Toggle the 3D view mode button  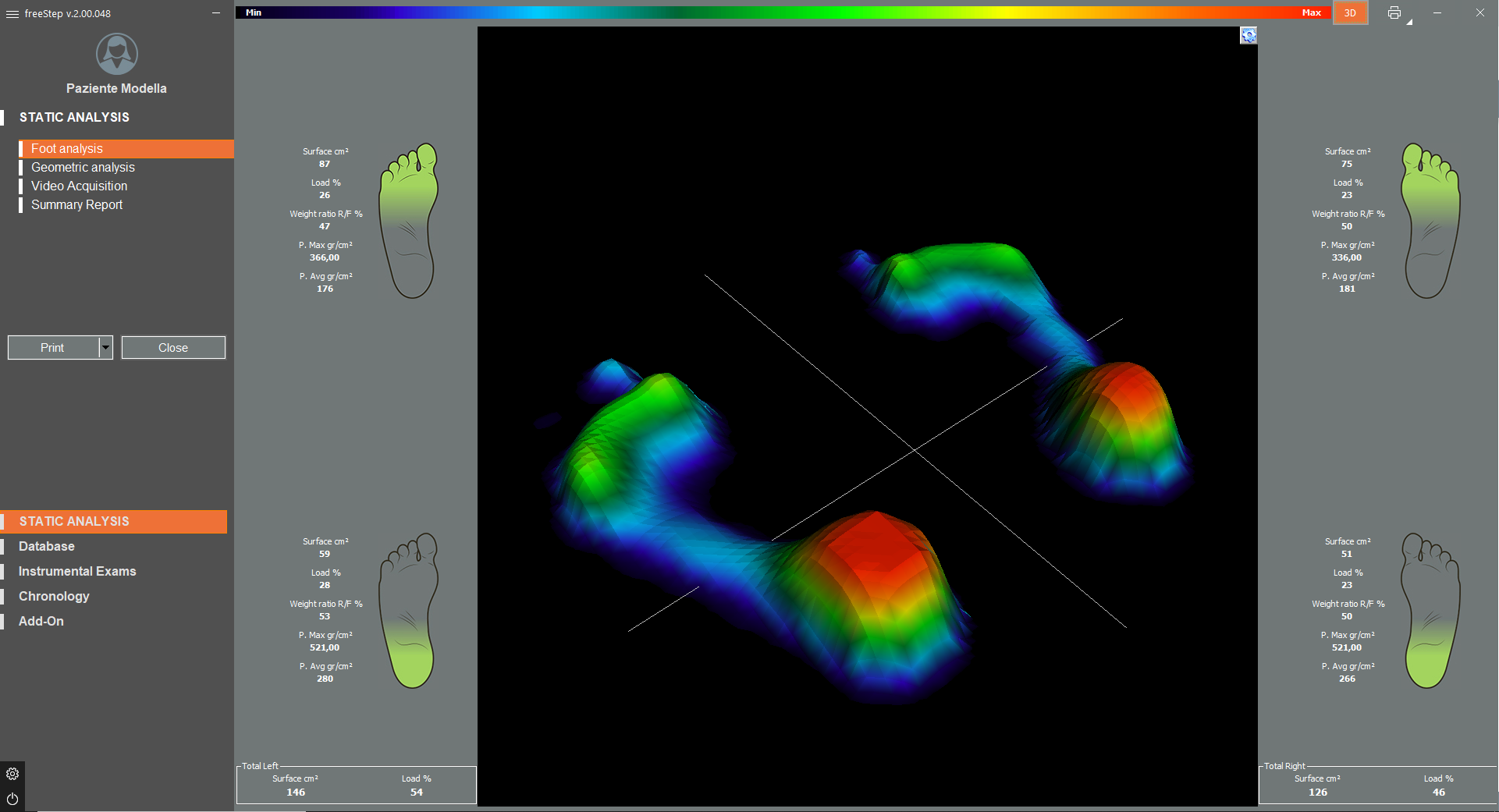point(1350,13)
